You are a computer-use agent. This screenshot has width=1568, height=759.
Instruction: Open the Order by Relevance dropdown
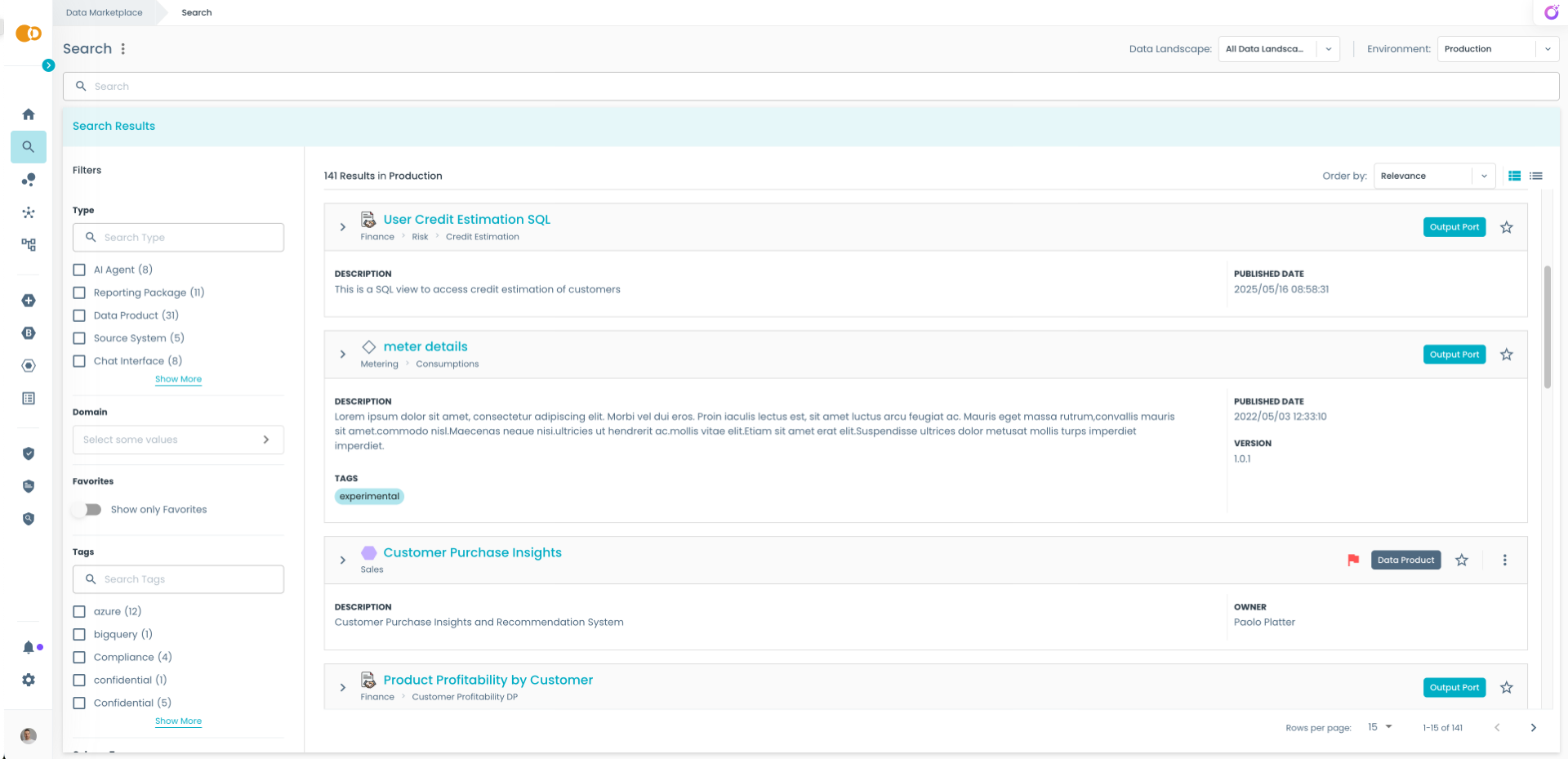click(x=1433, y=176)
